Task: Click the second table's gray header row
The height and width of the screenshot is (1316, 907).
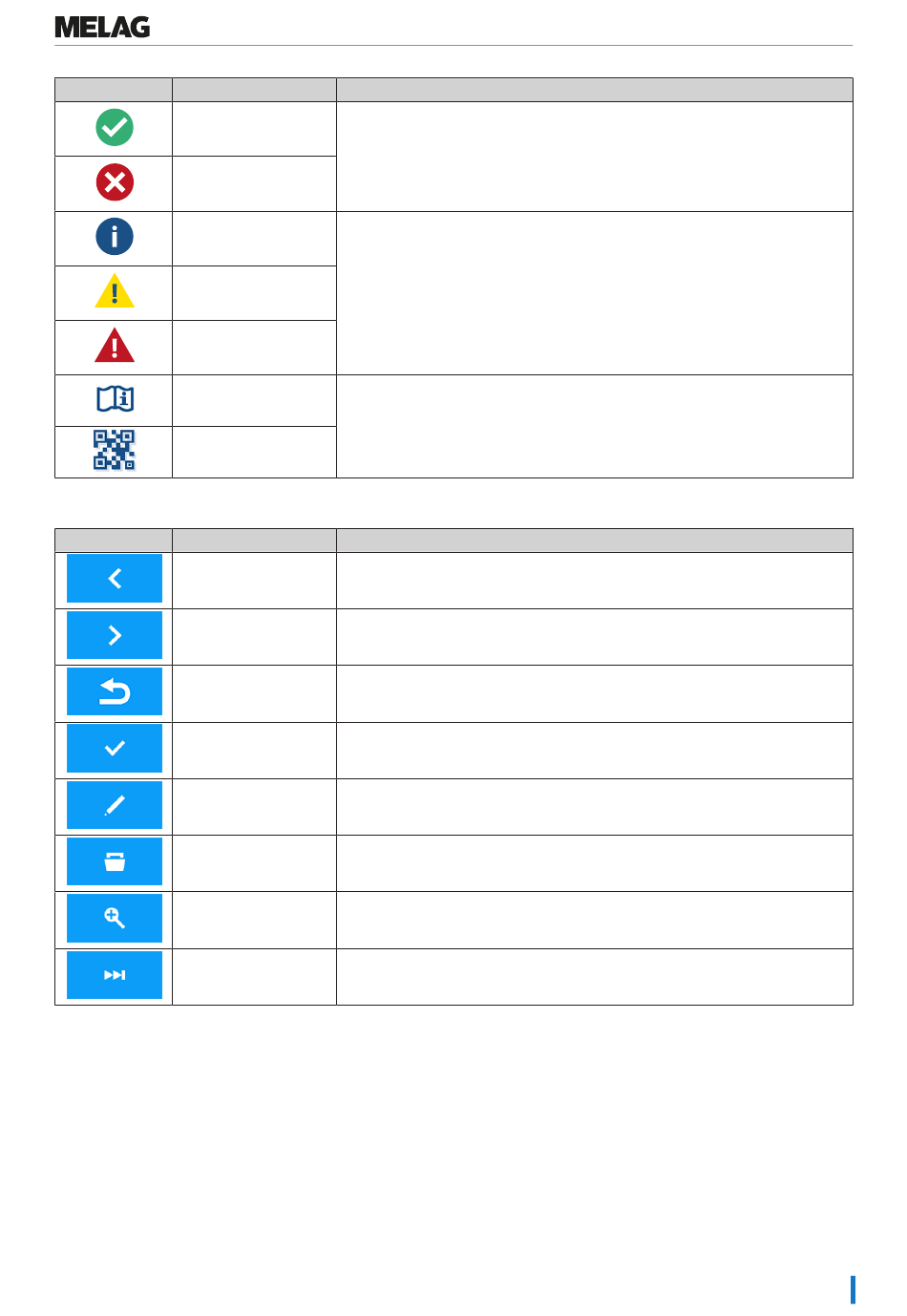Action: click(x=453, y=541)
